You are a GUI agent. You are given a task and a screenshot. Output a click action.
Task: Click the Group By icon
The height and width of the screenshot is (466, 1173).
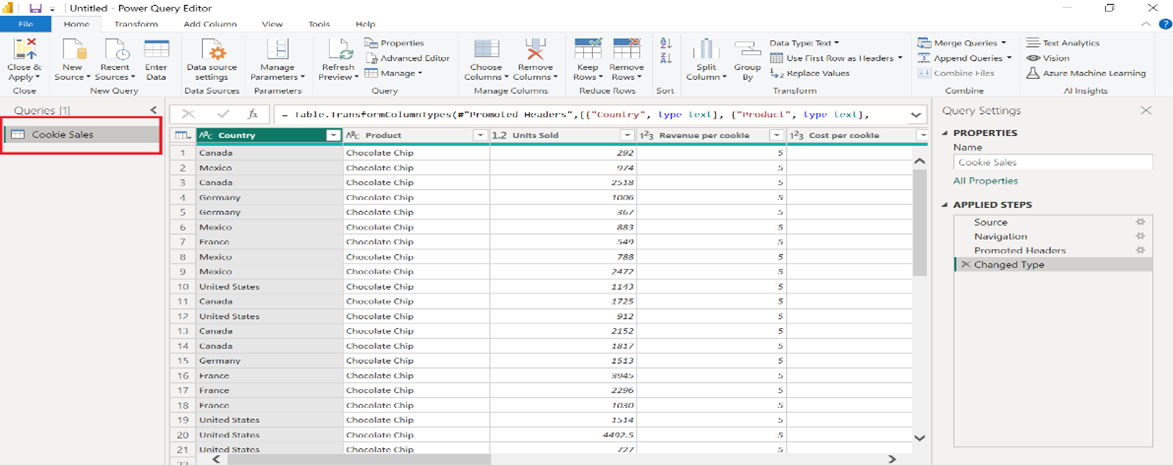click(747, 49)
